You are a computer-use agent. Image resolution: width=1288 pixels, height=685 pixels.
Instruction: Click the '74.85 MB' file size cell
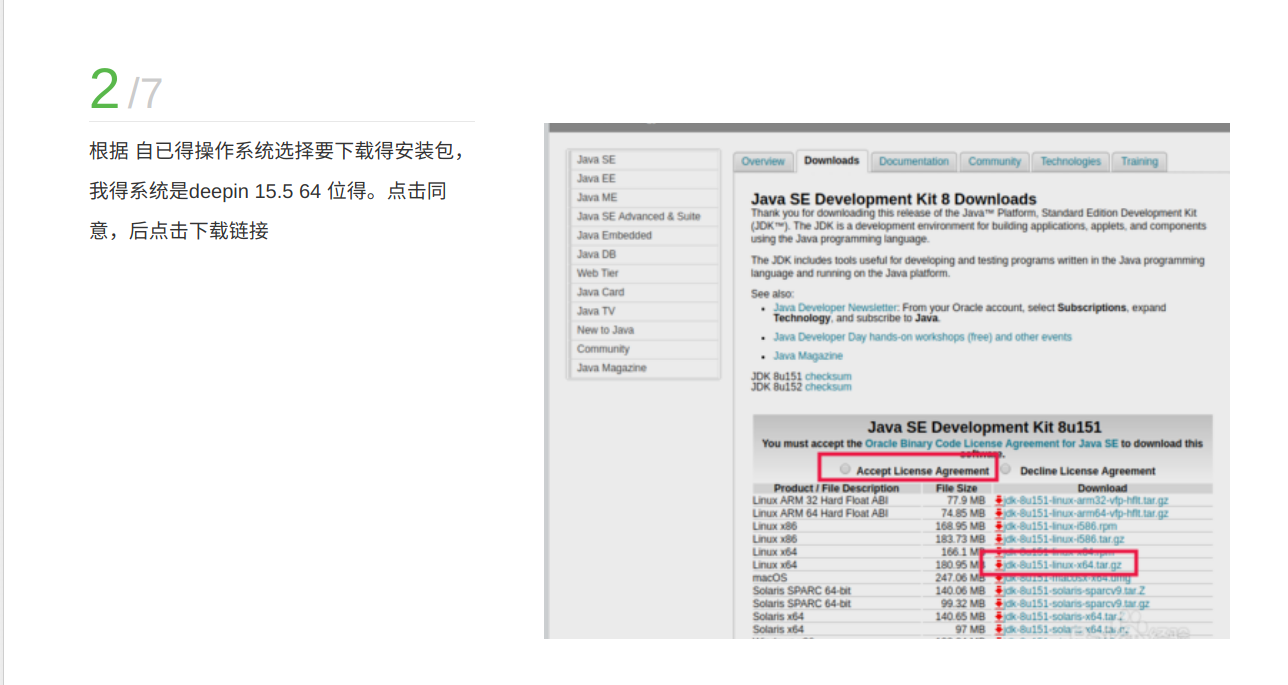(963, 514)
